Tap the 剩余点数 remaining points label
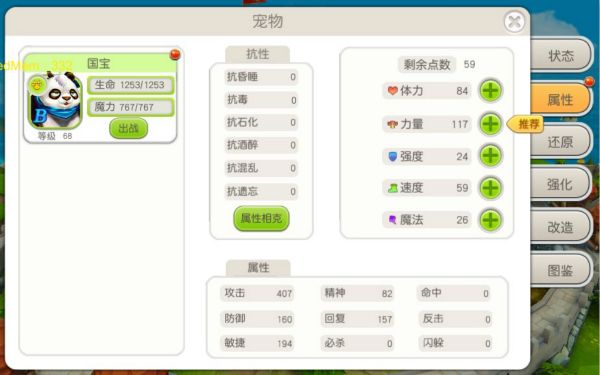The width and height of the screenshot is (600, 375). [427, 64]
